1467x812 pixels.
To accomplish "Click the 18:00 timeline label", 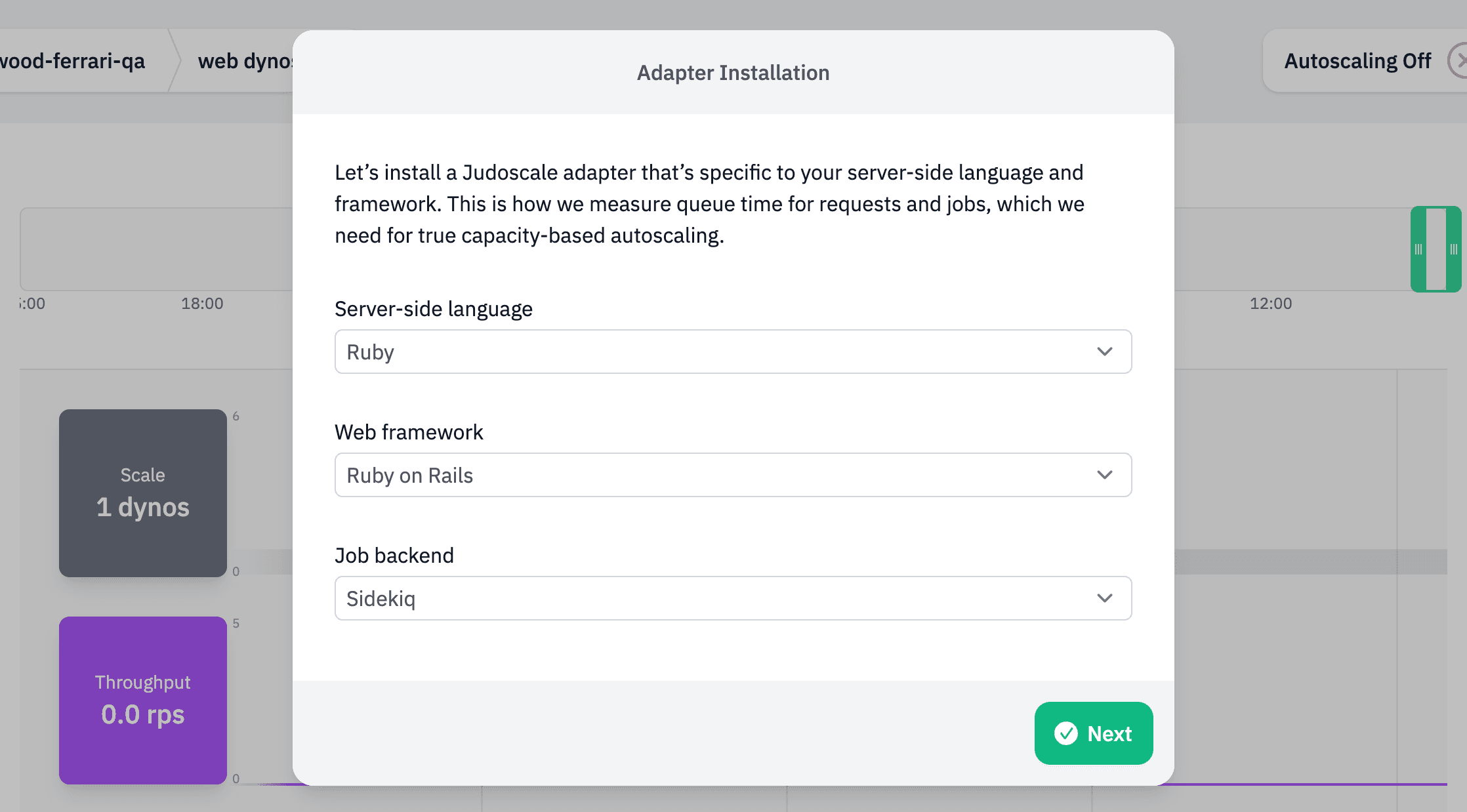I will [x=202, y=304].
